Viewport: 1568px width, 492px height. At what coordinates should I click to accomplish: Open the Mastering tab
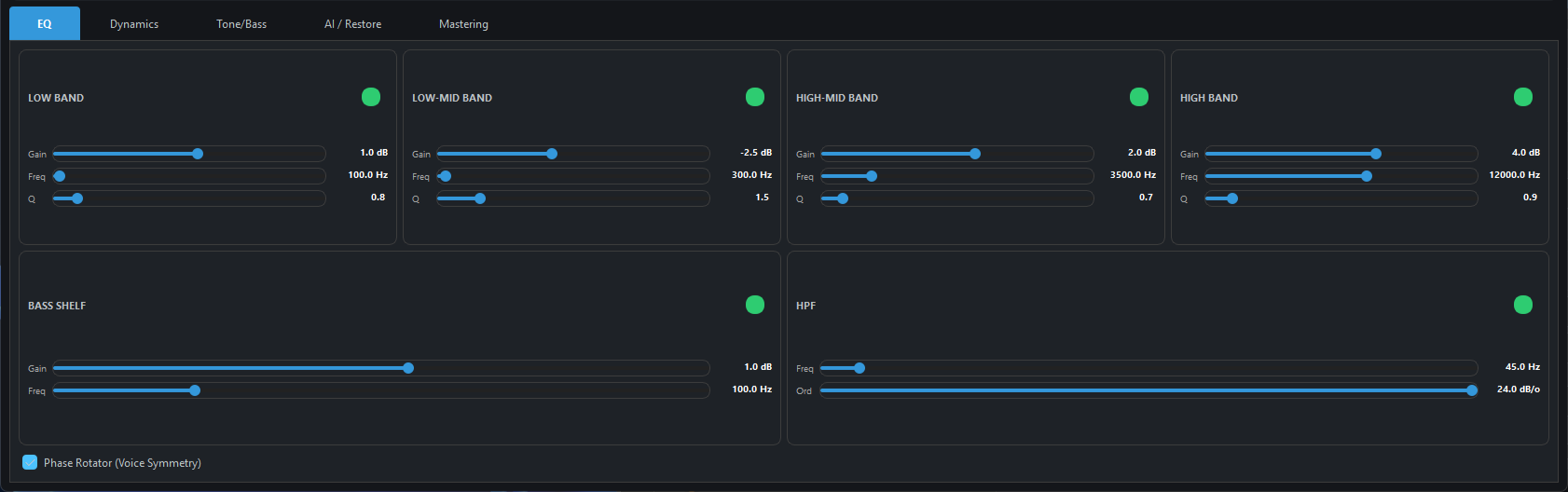[463, 23]
